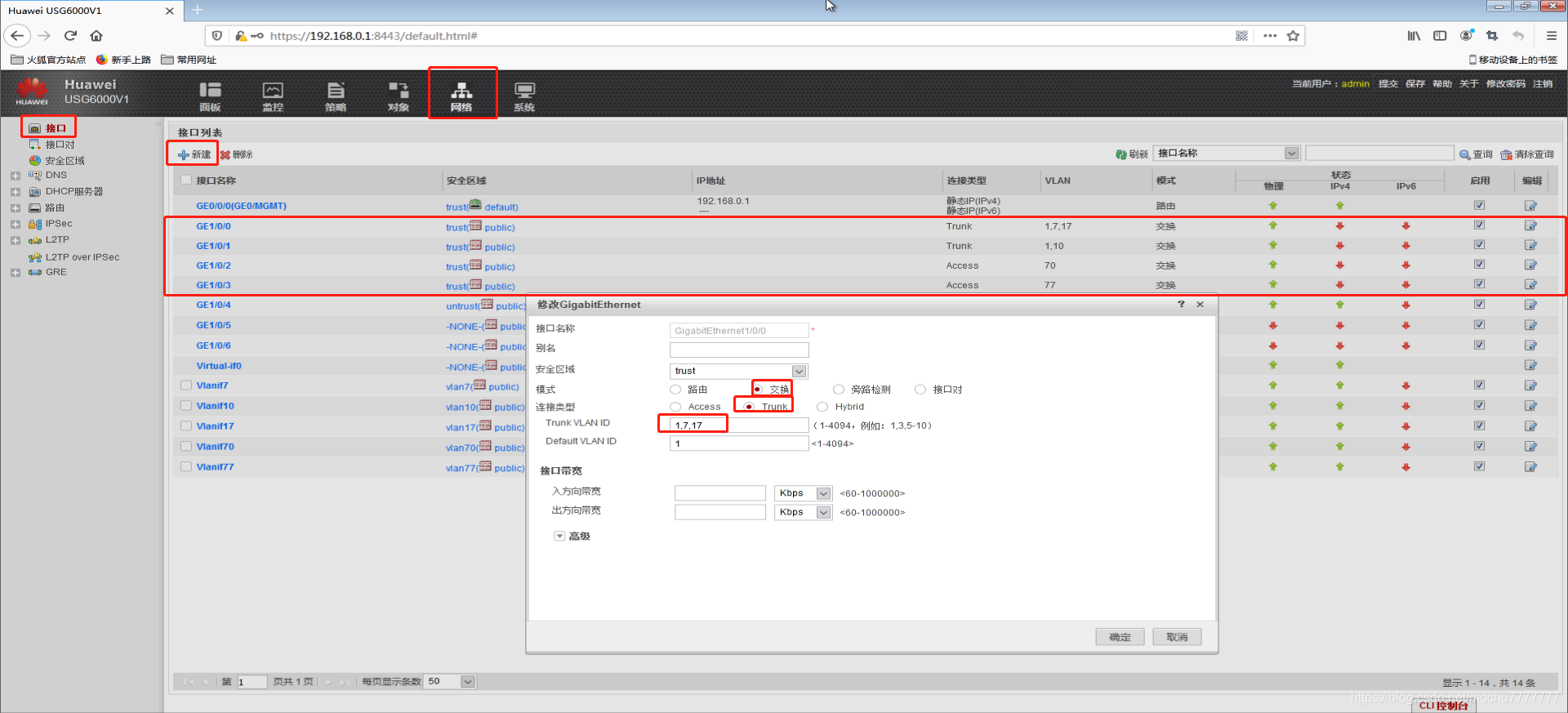
Task: Expand the DNS tree node
Action: (x=16, y=176)
